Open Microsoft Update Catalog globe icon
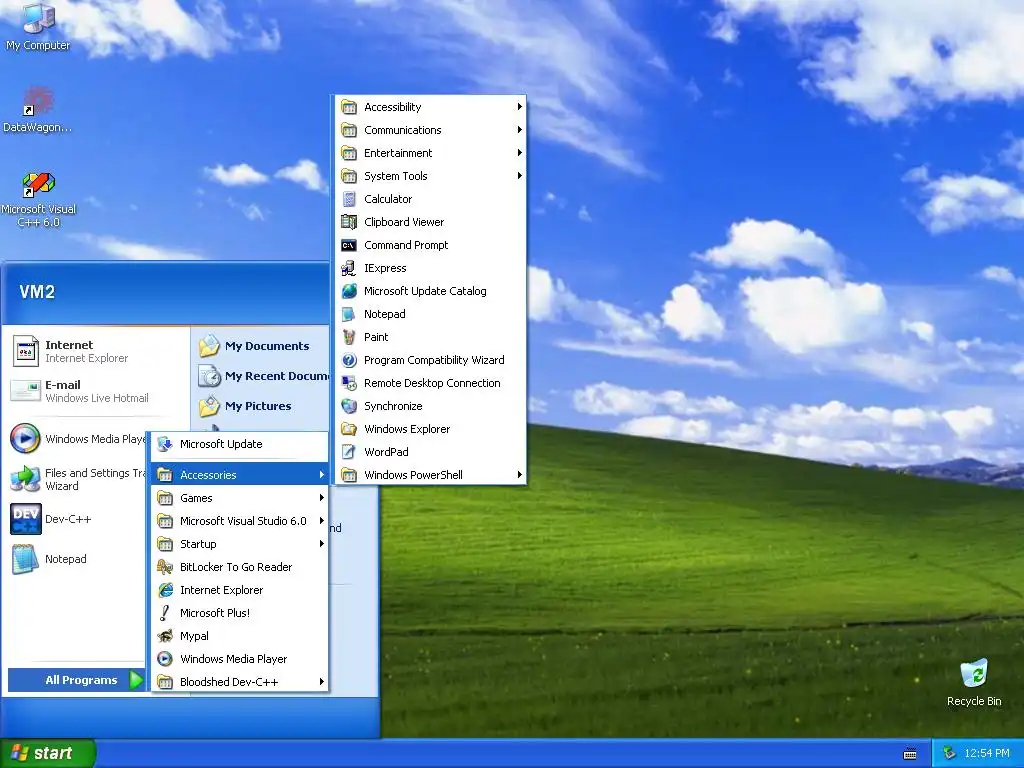Viewport: 1024px width, 768px height. click(x=349, y=291)
